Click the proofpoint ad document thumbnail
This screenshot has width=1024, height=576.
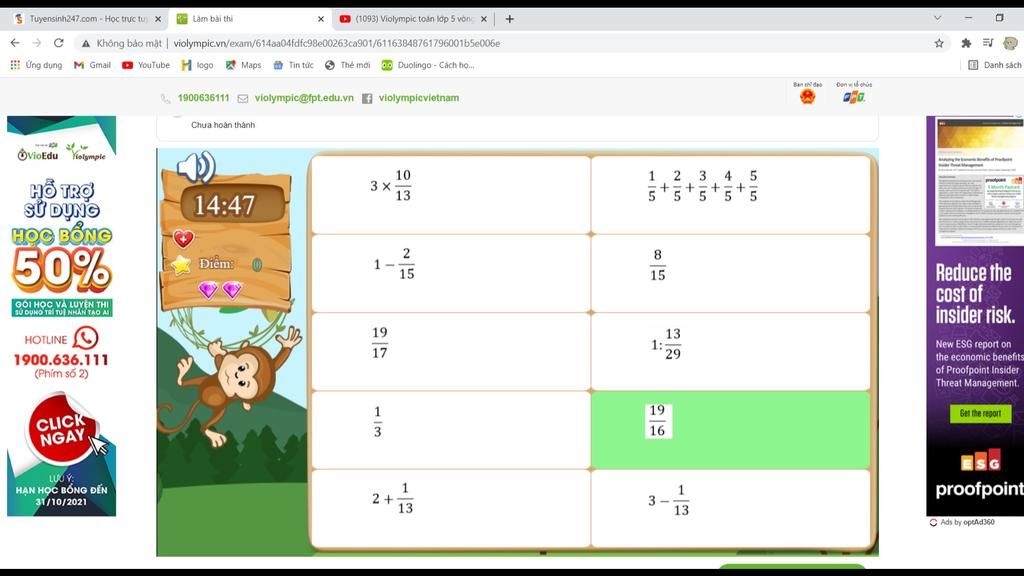(x=980, y=181)
